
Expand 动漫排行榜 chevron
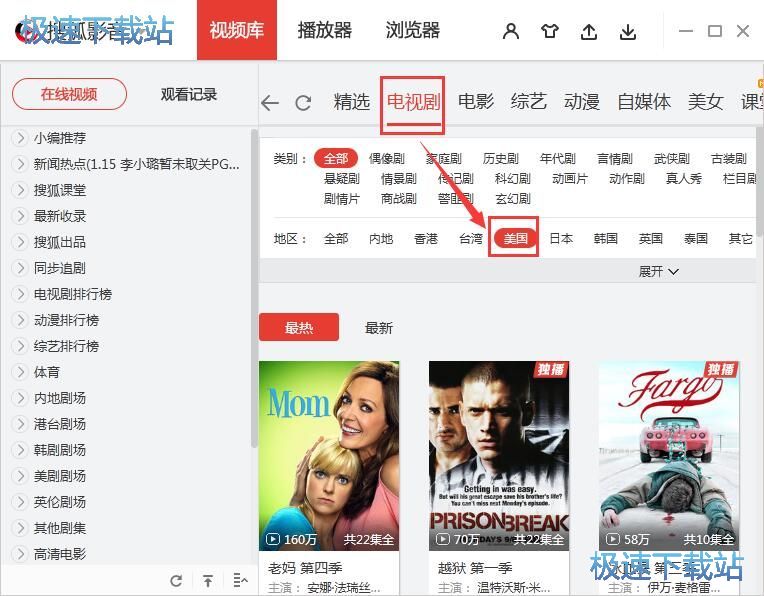pos(20,320)
